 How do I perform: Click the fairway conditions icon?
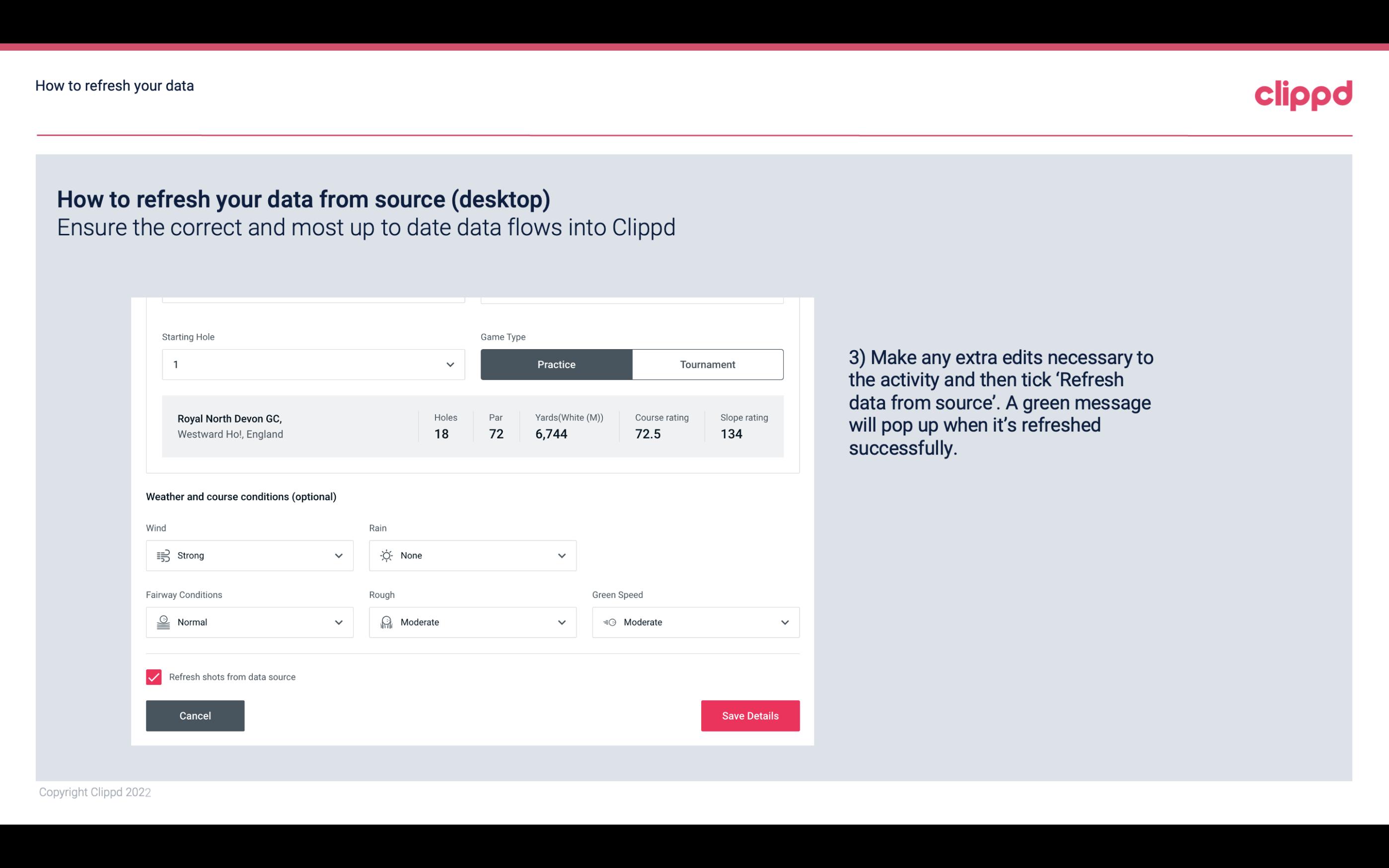click(163, 622)
